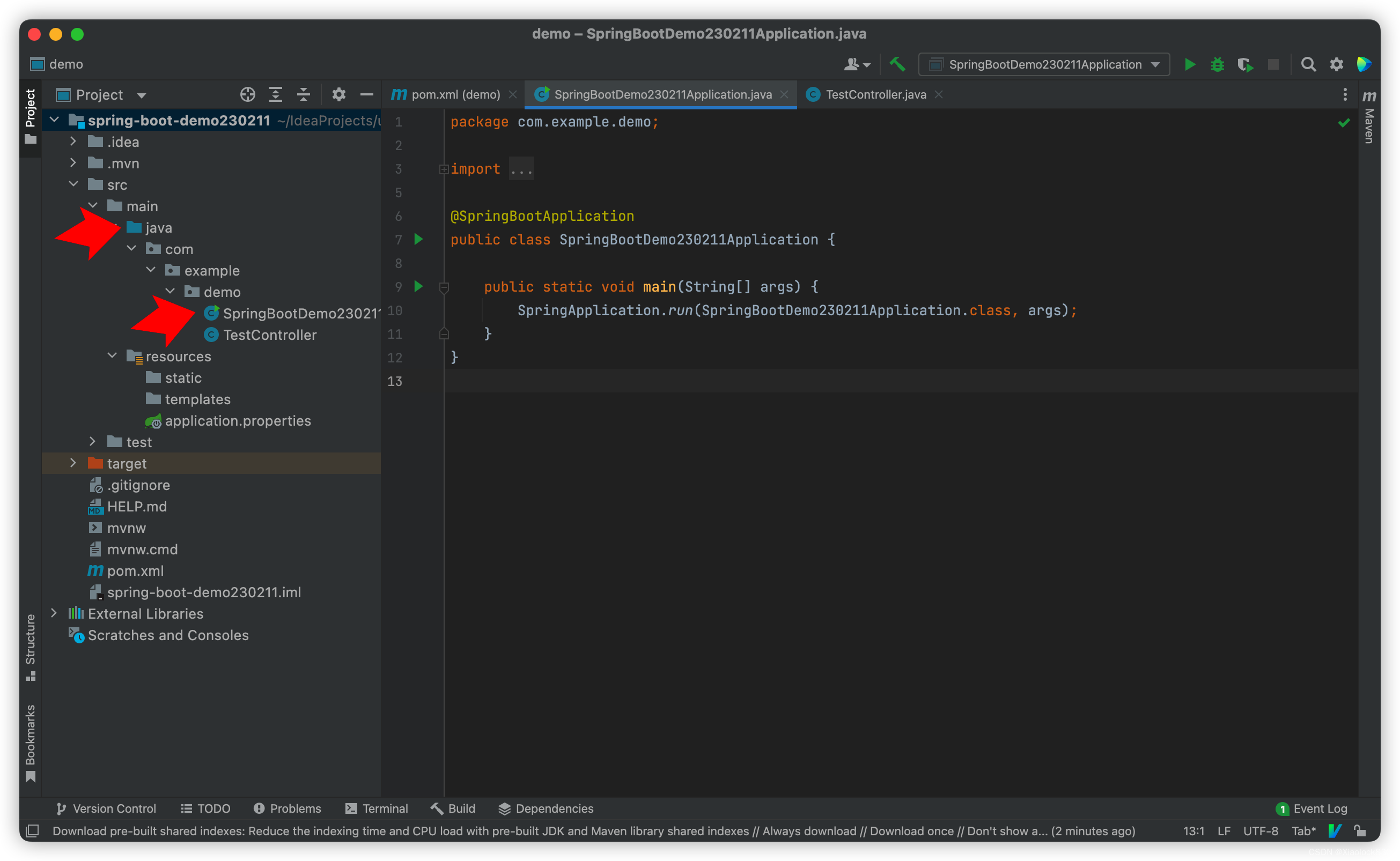The width and height of the screenshot is (1400, 861).
Task: Toggle the Project side tool window
Action: (x=30, y=117)
